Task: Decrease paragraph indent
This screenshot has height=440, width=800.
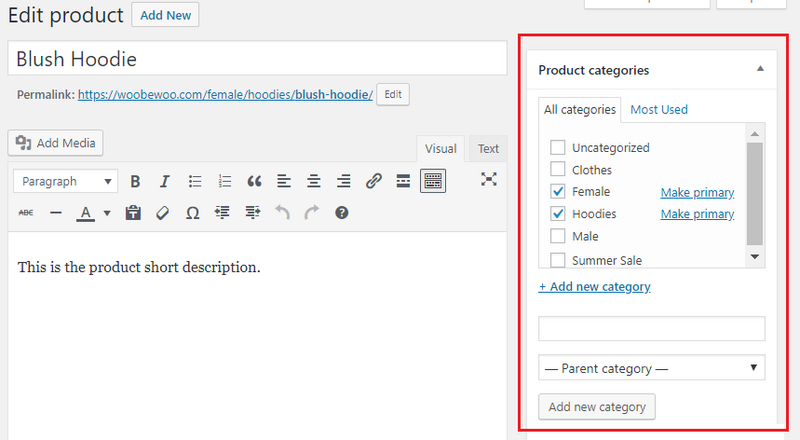Action: pyautogui.click(x=222, y=213)
